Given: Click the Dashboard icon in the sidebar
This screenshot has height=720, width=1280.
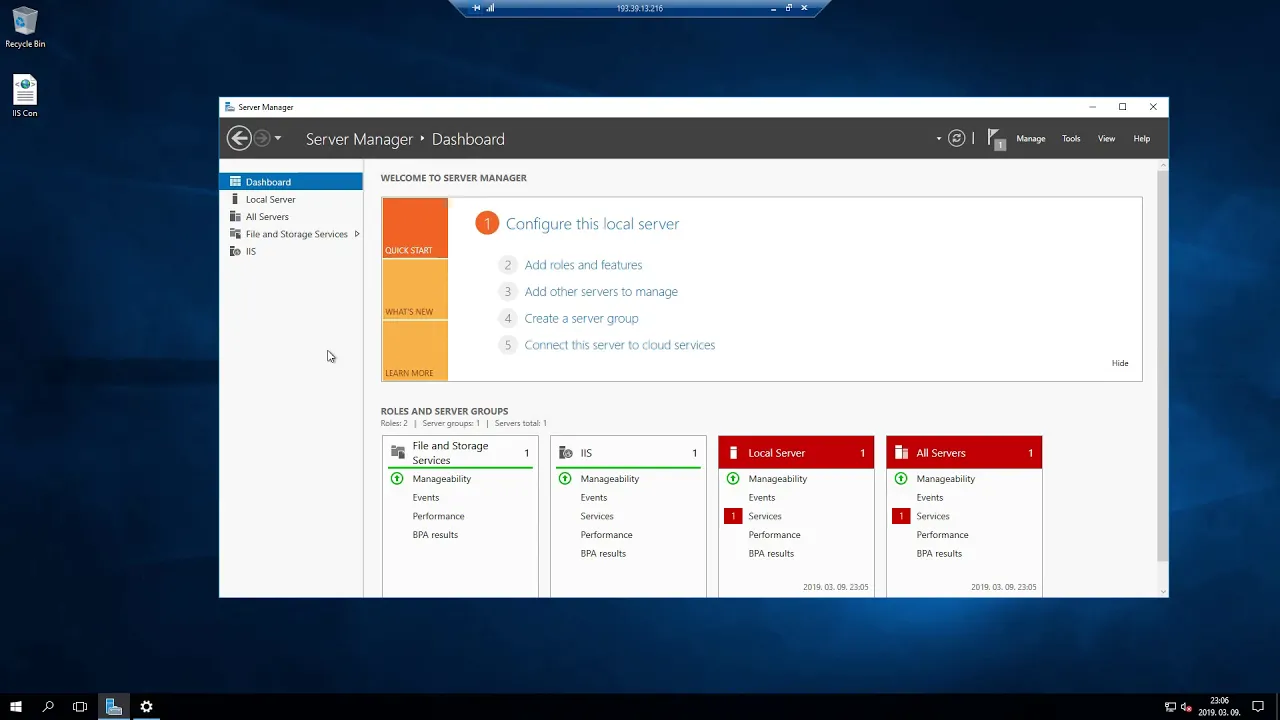Looking at the screenshot, I should click(x=235, y=182).
